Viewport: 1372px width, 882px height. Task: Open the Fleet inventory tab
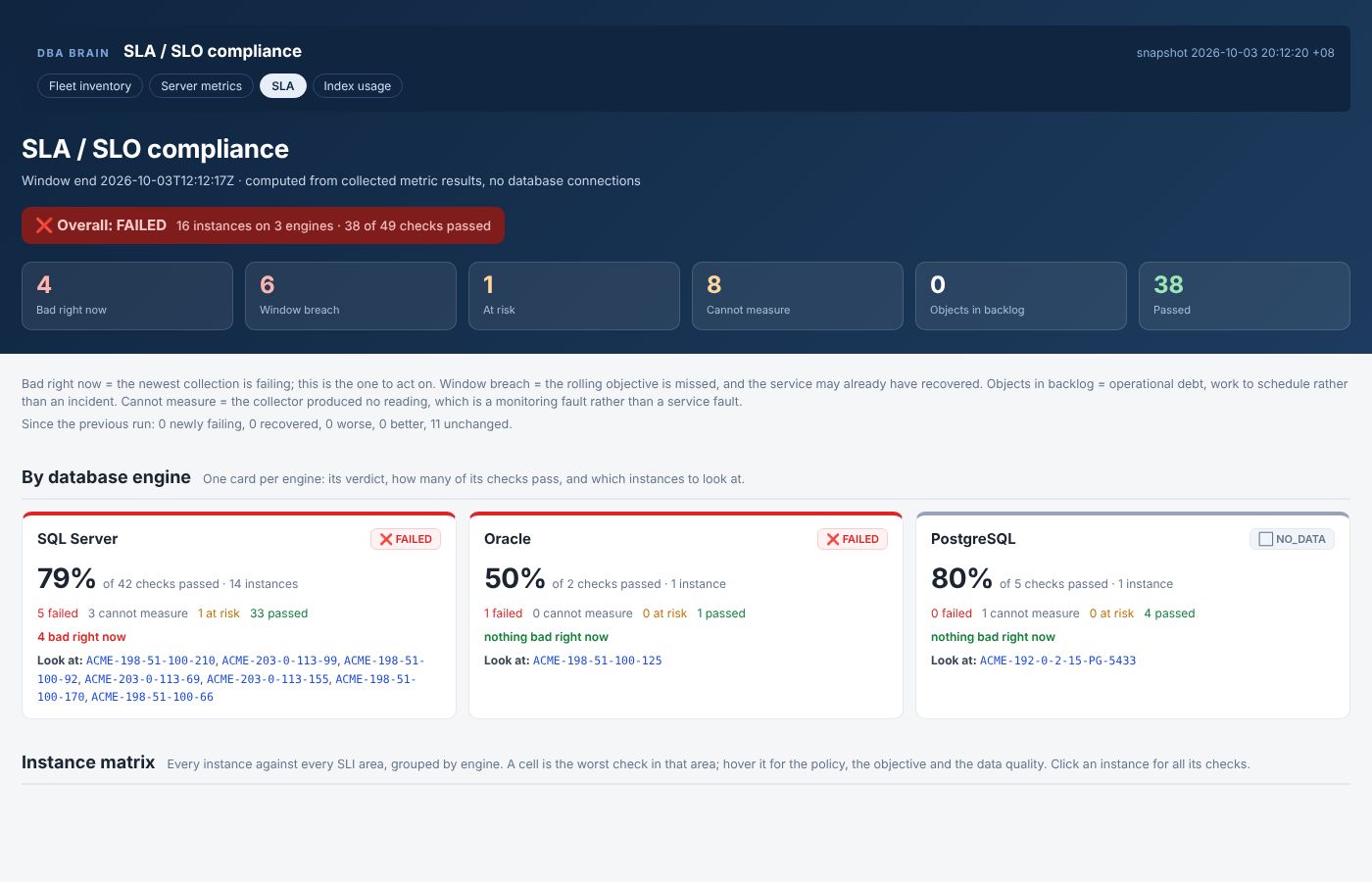click(90, 86)
